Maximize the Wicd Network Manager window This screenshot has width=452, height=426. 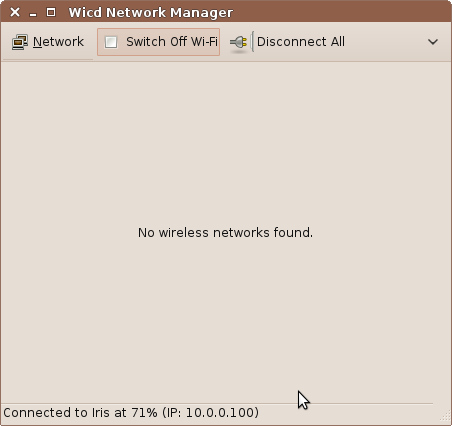click(51, 12)
